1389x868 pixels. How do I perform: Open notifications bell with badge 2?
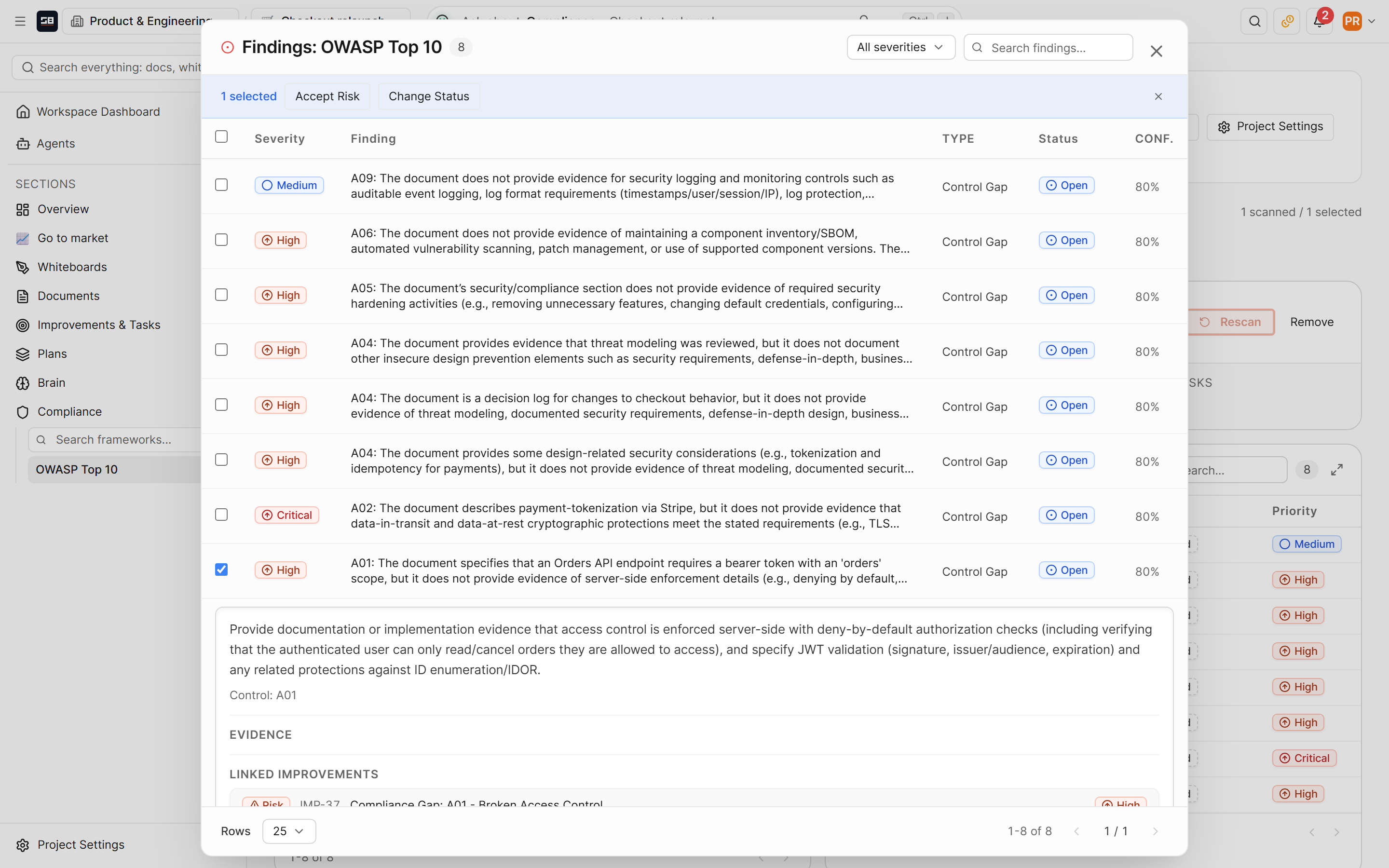1319,21
